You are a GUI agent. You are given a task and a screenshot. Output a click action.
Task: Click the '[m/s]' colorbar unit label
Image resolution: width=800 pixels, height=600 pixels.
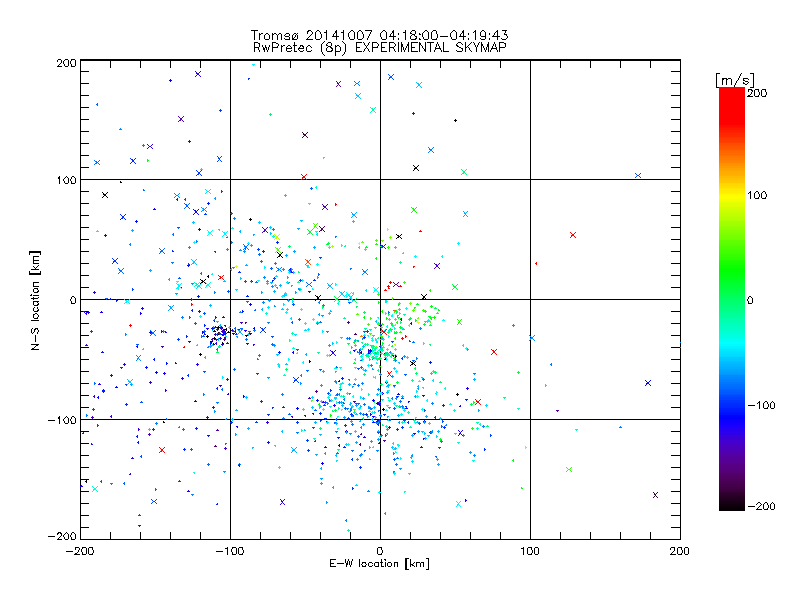[x=735, y=80]
